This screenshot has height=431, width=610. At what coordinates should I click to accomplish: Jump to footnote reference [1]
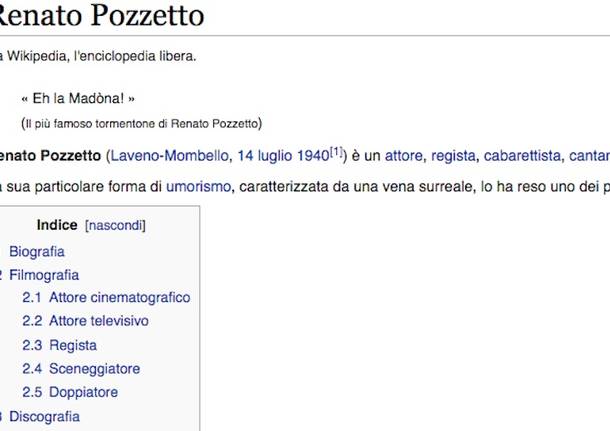pyautogui.click(x=337, y=151)
